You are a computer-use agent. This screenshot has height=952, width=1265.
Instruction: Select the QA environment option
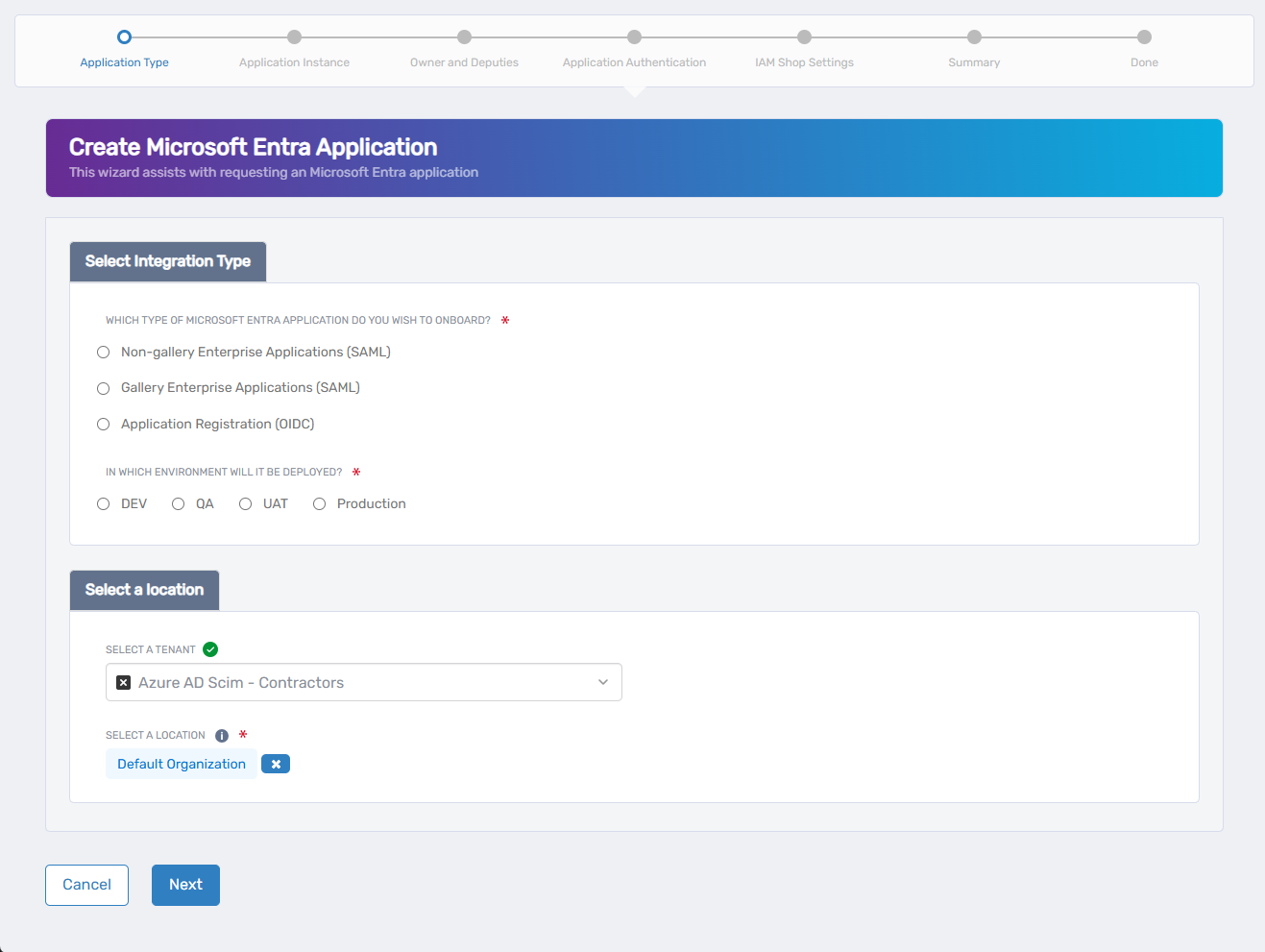coord(178,502)
